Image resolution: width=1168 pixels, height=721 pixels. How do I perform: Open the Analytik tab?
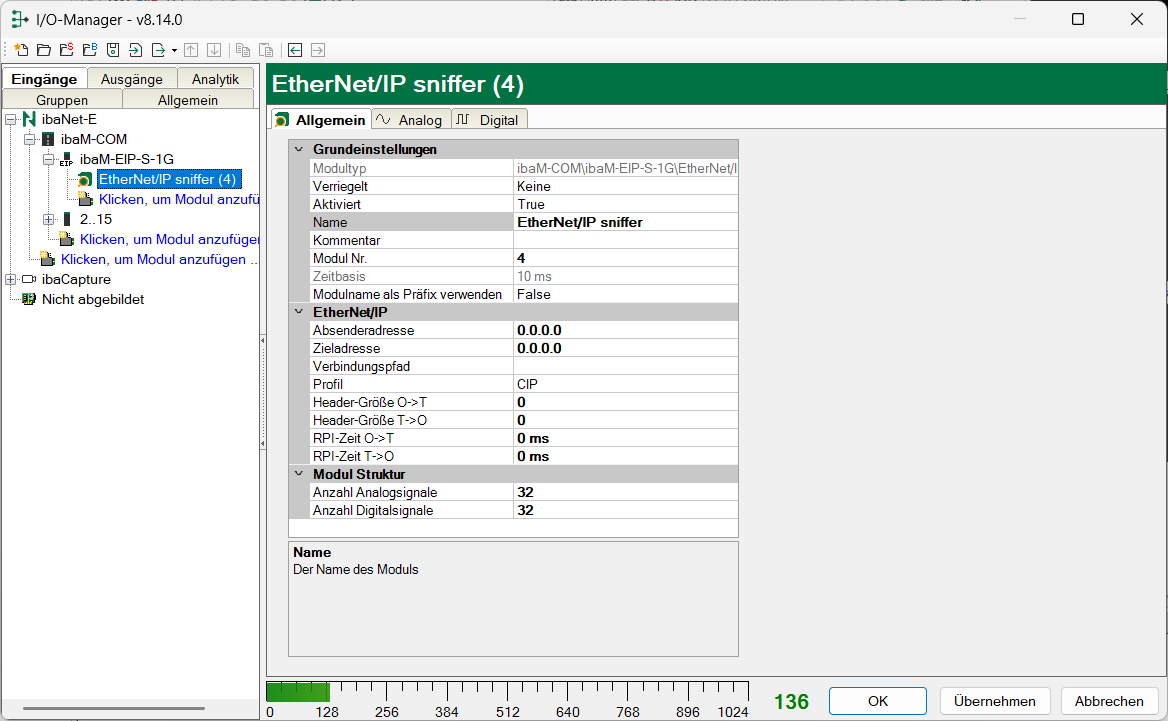pyautogui.click(x=215, y=79)
